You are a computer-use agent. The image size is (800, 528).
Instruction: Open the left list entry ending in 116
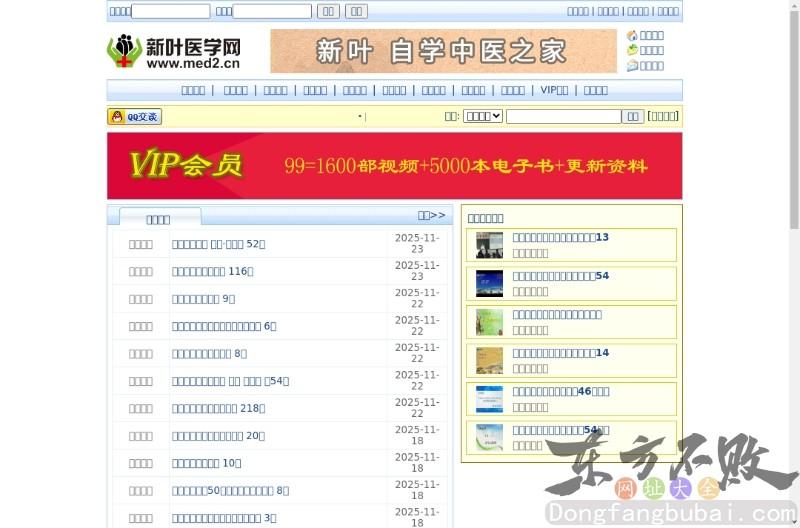coord(212,271)
